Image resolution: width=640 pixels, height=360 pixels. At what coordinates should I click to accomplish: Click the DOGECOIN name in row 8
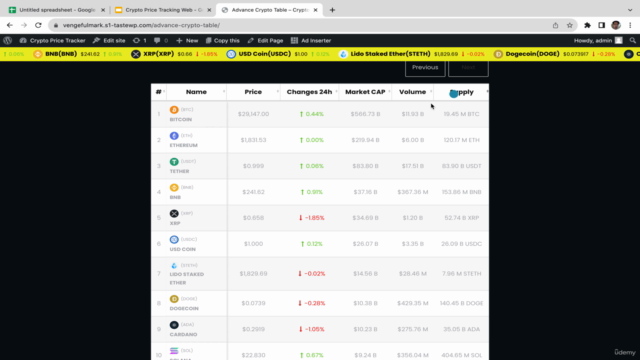184,309
